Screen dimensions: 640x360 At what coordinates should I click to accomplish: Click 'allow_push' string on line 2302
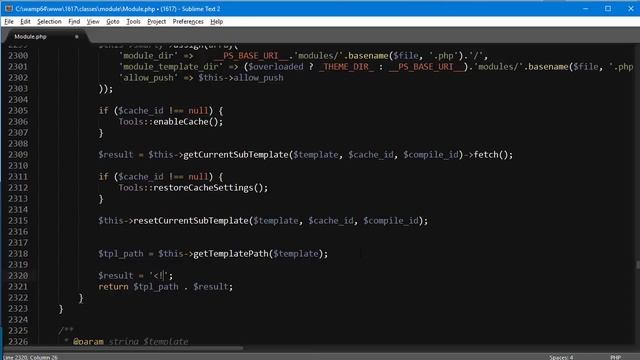point(149,78)
